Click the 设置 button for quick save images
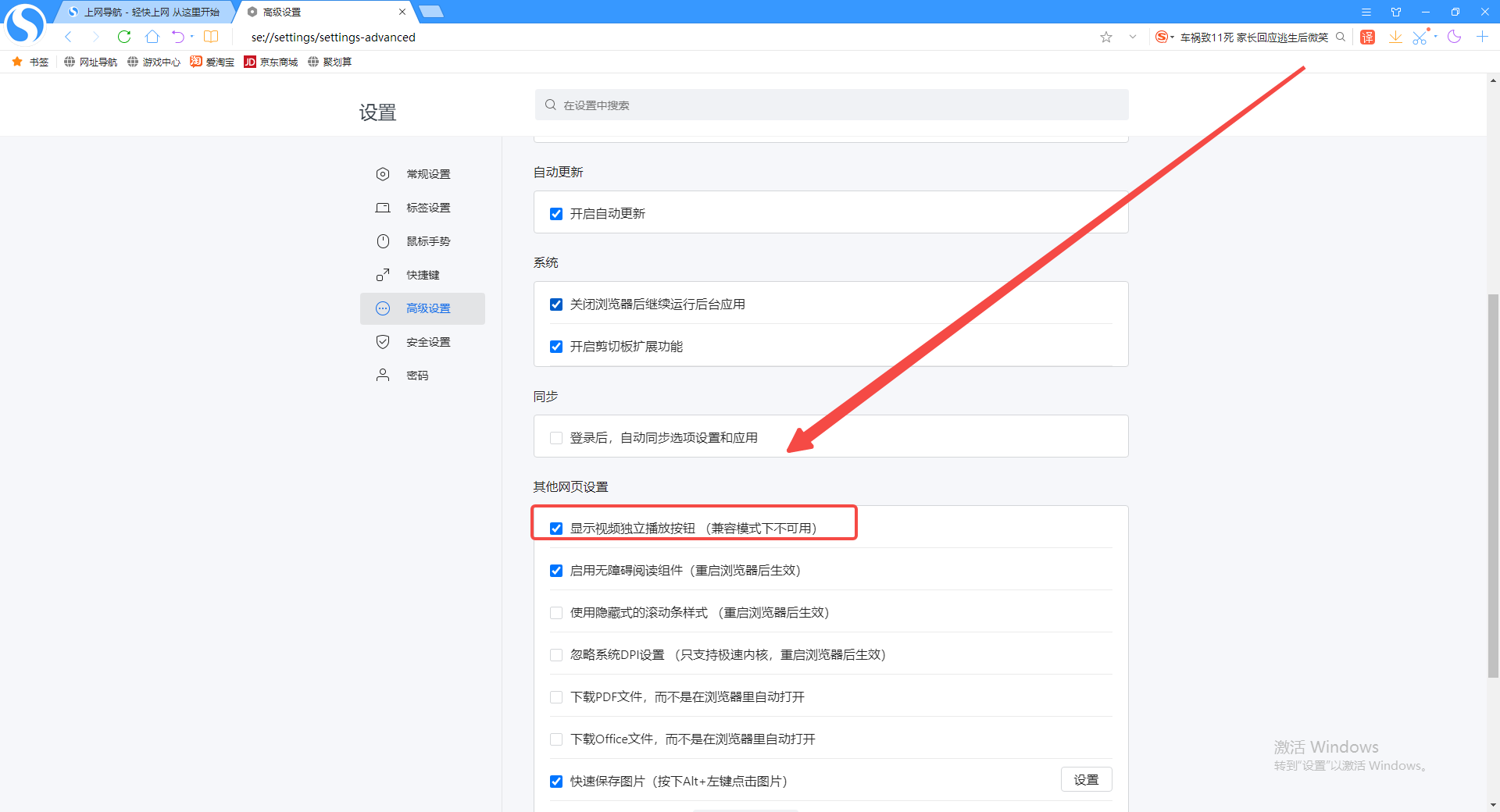Screen dimensions: 1500x812 pos(1086,780)
